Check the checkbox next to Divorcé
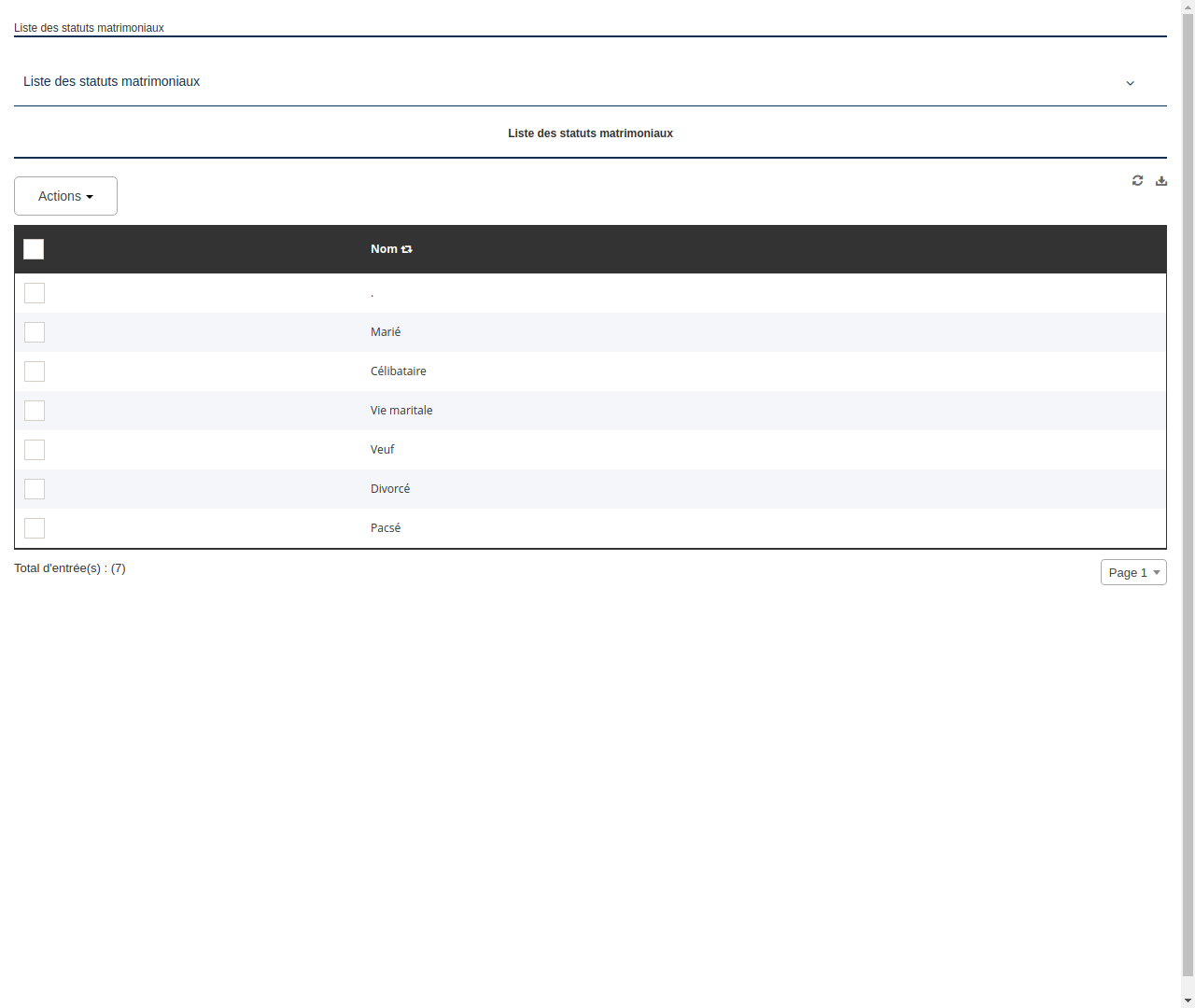This screenshot has height=1008, width=1195. point(35,488)
